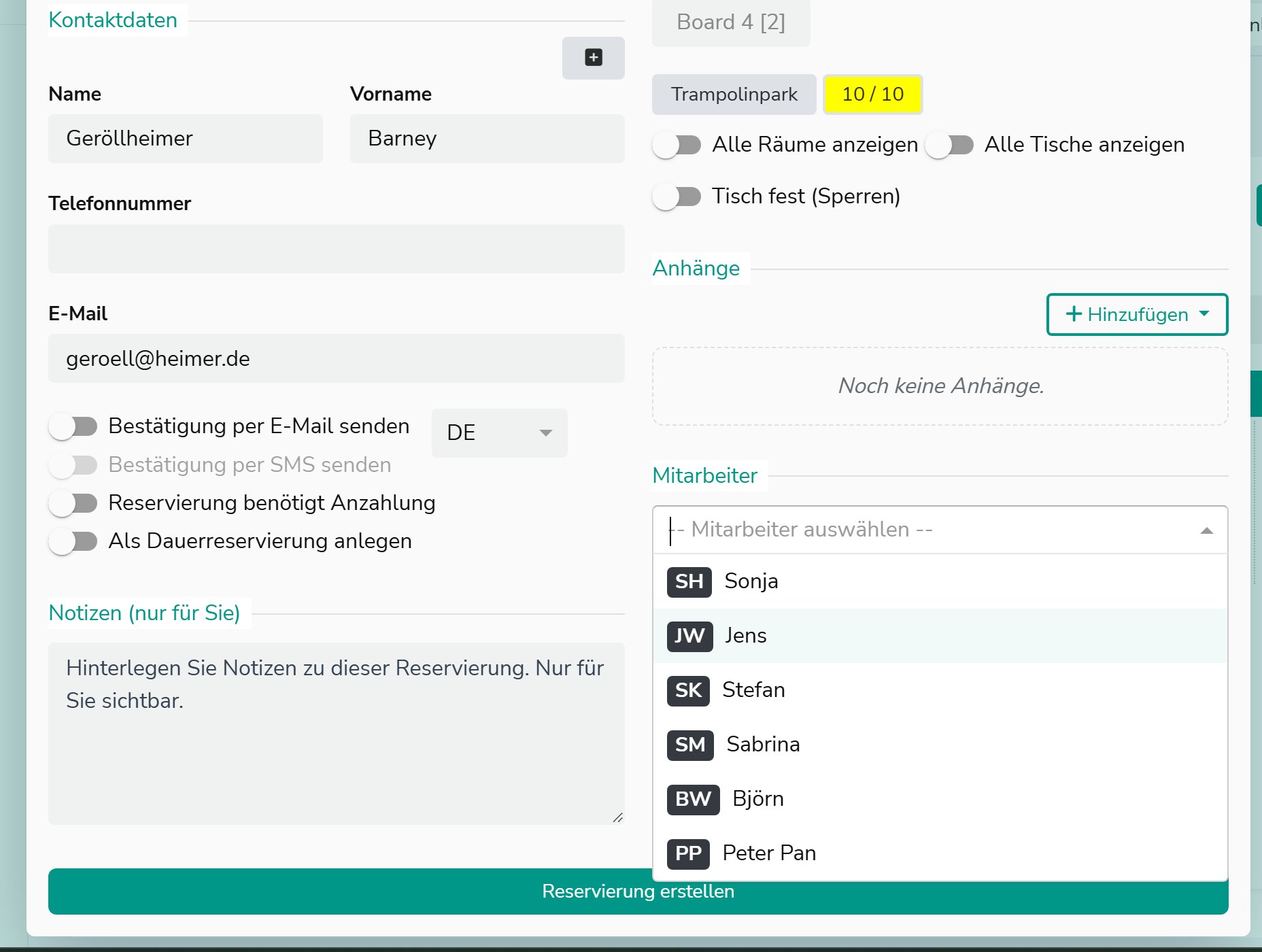Click the E-Mail field geroell@heimer.de
The width and height of the screenshot is (1262, 952).
[x=337, y=358]
